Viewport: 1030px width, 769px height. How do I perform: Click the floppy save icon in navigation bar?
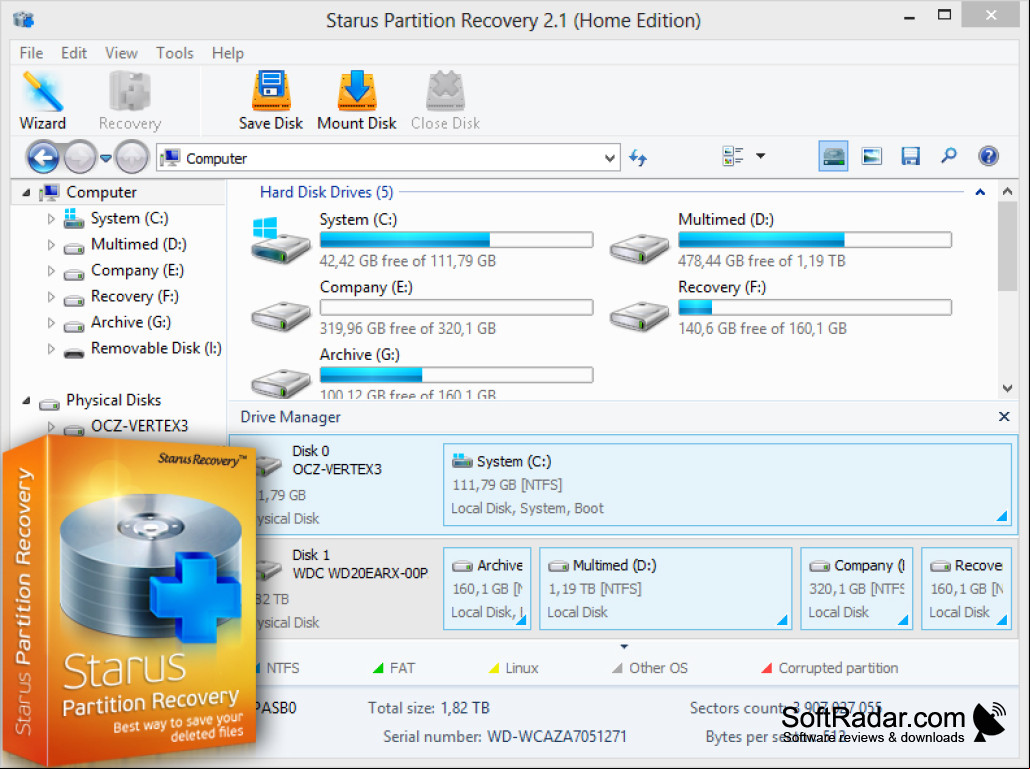pos(910,156)
